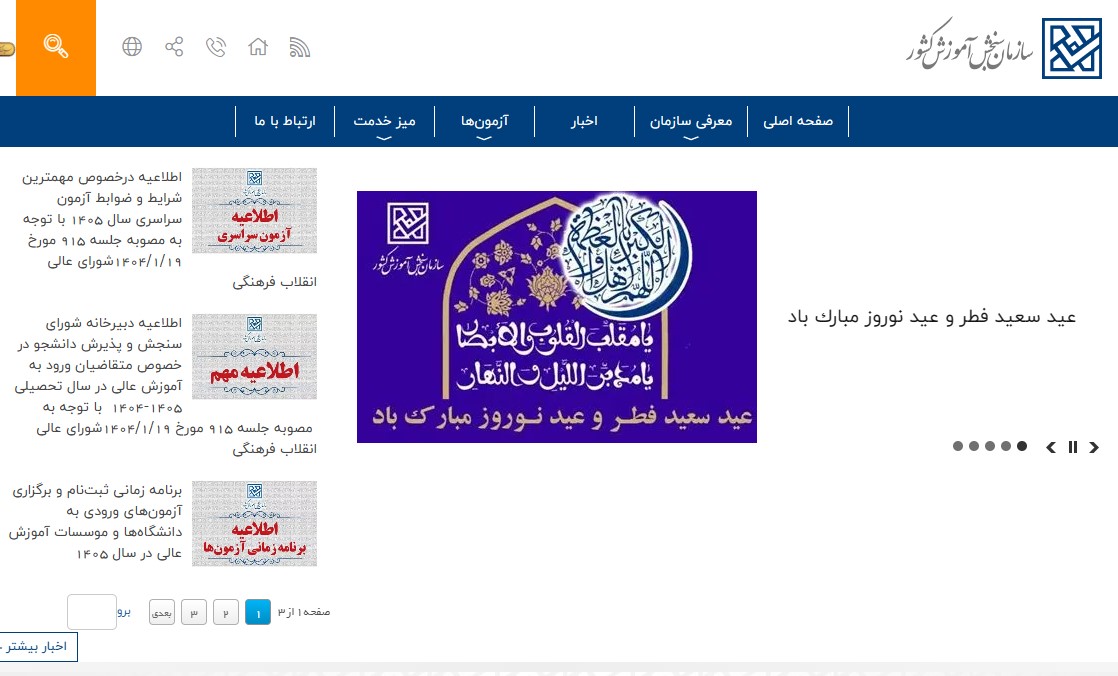Select ارتباط با ما from the navigation
1118x676 pixels.
pyautogui.click(x=284, y=120)
